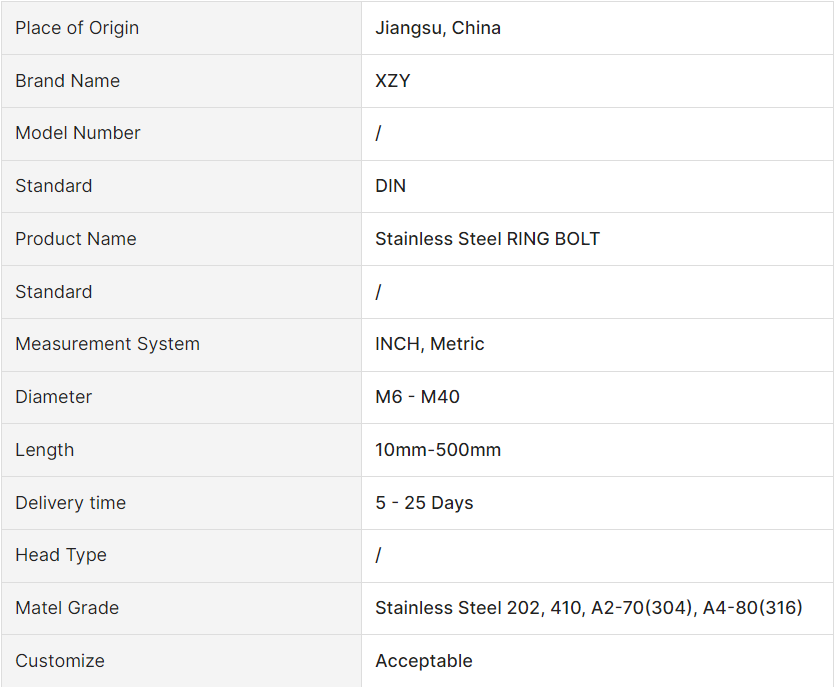Click the "Measurement System" label
Viewport: 835px width, 687px height.
[108, 344]
